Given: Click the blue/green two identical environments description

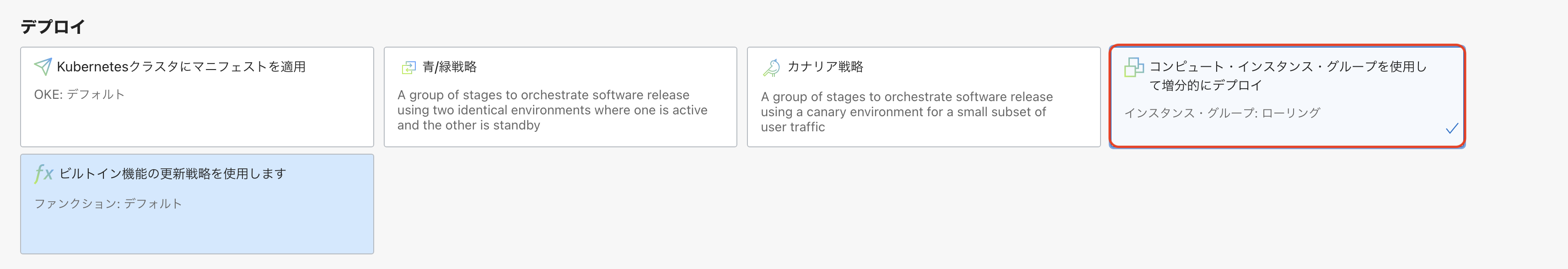Looking at the screenshot, I should (552, 110).
